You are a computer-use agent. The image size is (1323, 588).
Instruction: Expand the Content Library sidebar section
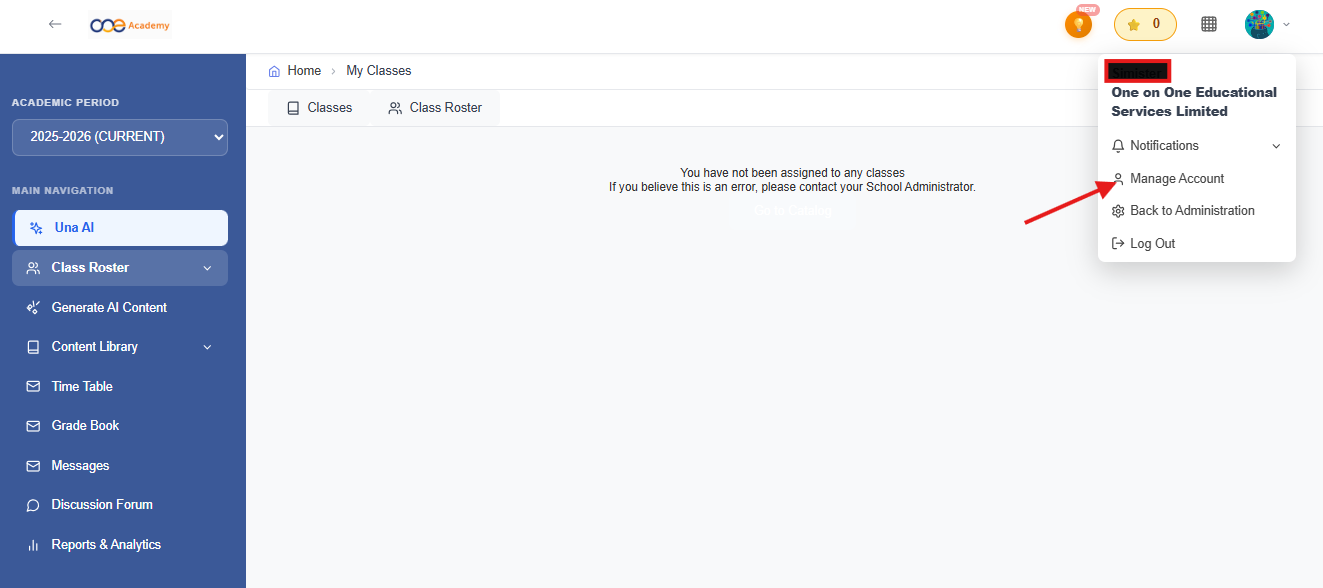(120, 347)
